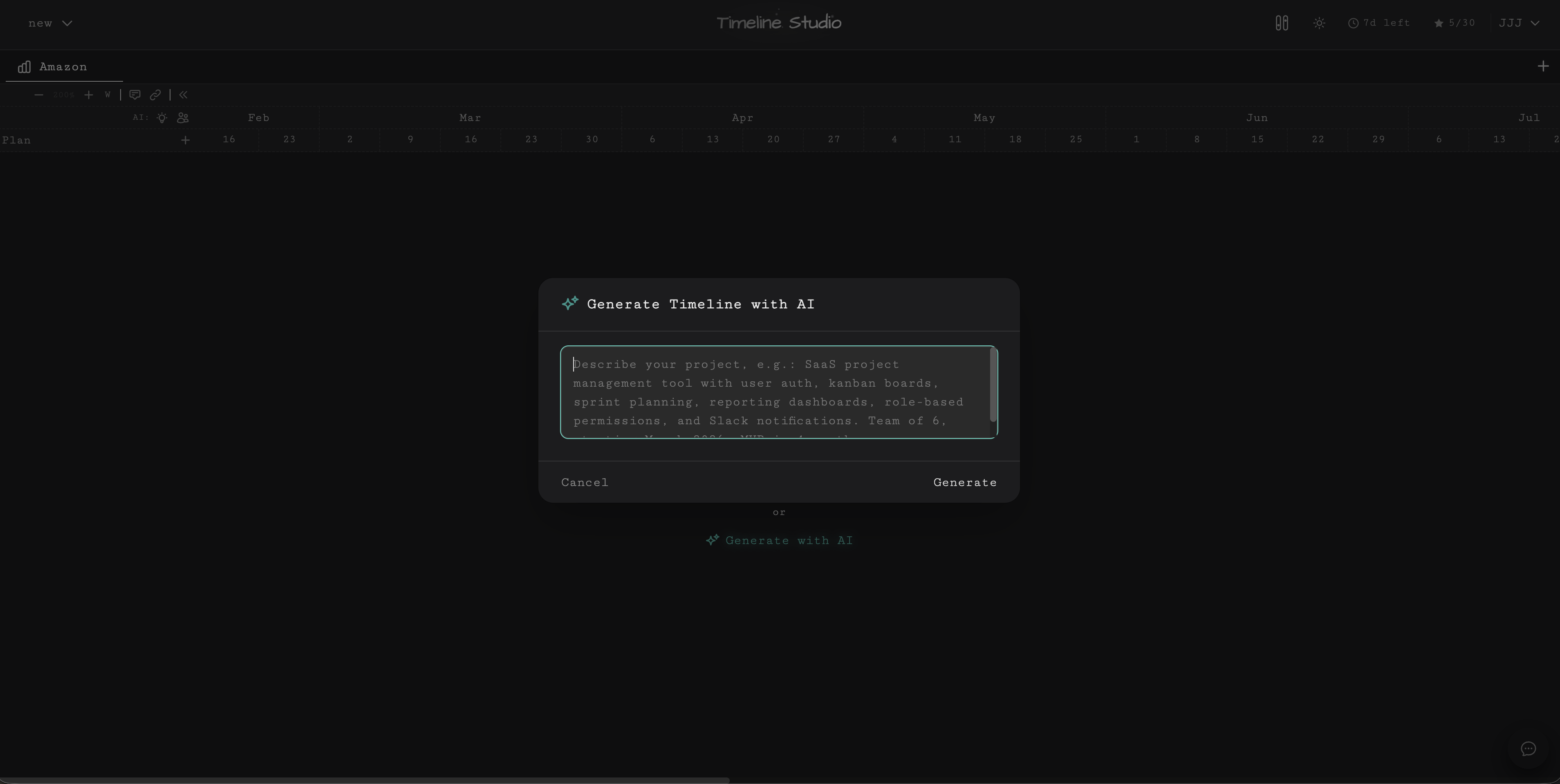Click the comparison sliders icon in header
The height and width of the screenshot is (784, 1560).
click(x=1282, y=23)
